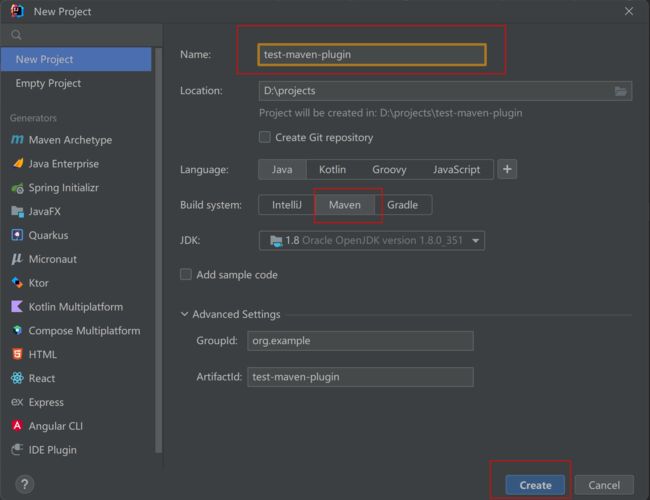
Task: Open help with the question mark
Action: tap(24, 484)
